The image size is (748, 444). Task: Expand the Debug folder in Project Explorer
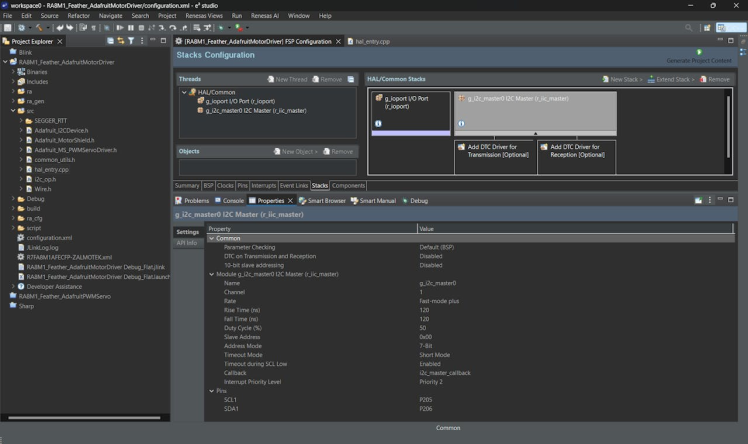click(x=13, y=199)
